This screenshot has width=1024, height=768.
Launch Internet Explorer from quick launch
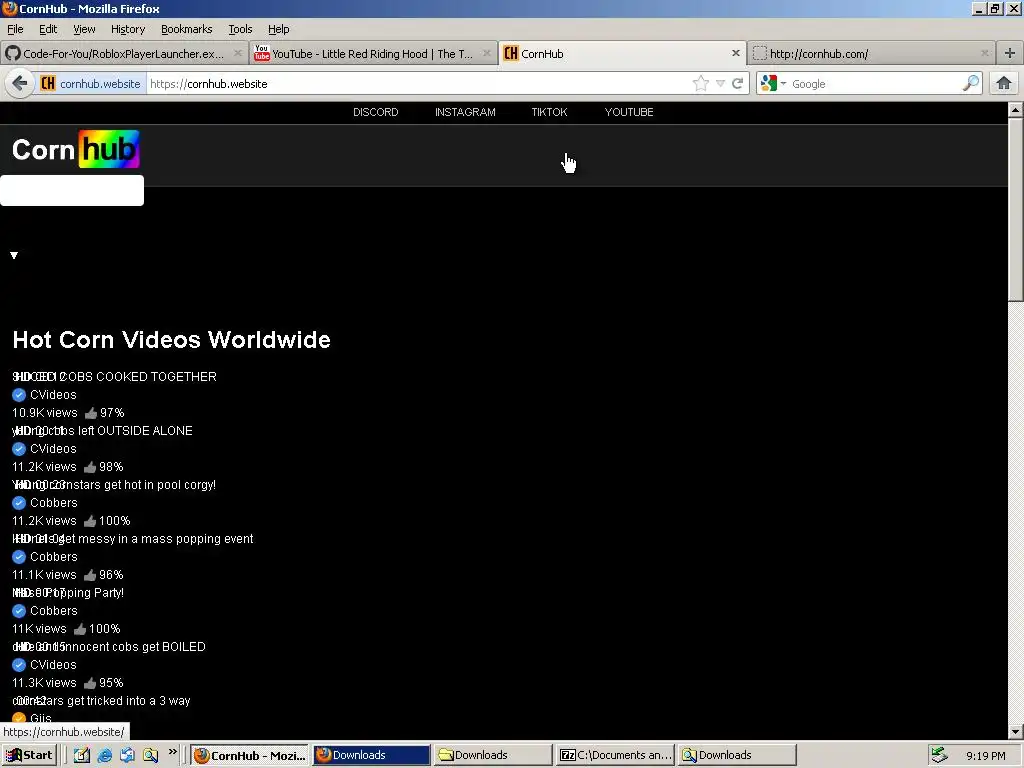point(104,756)
